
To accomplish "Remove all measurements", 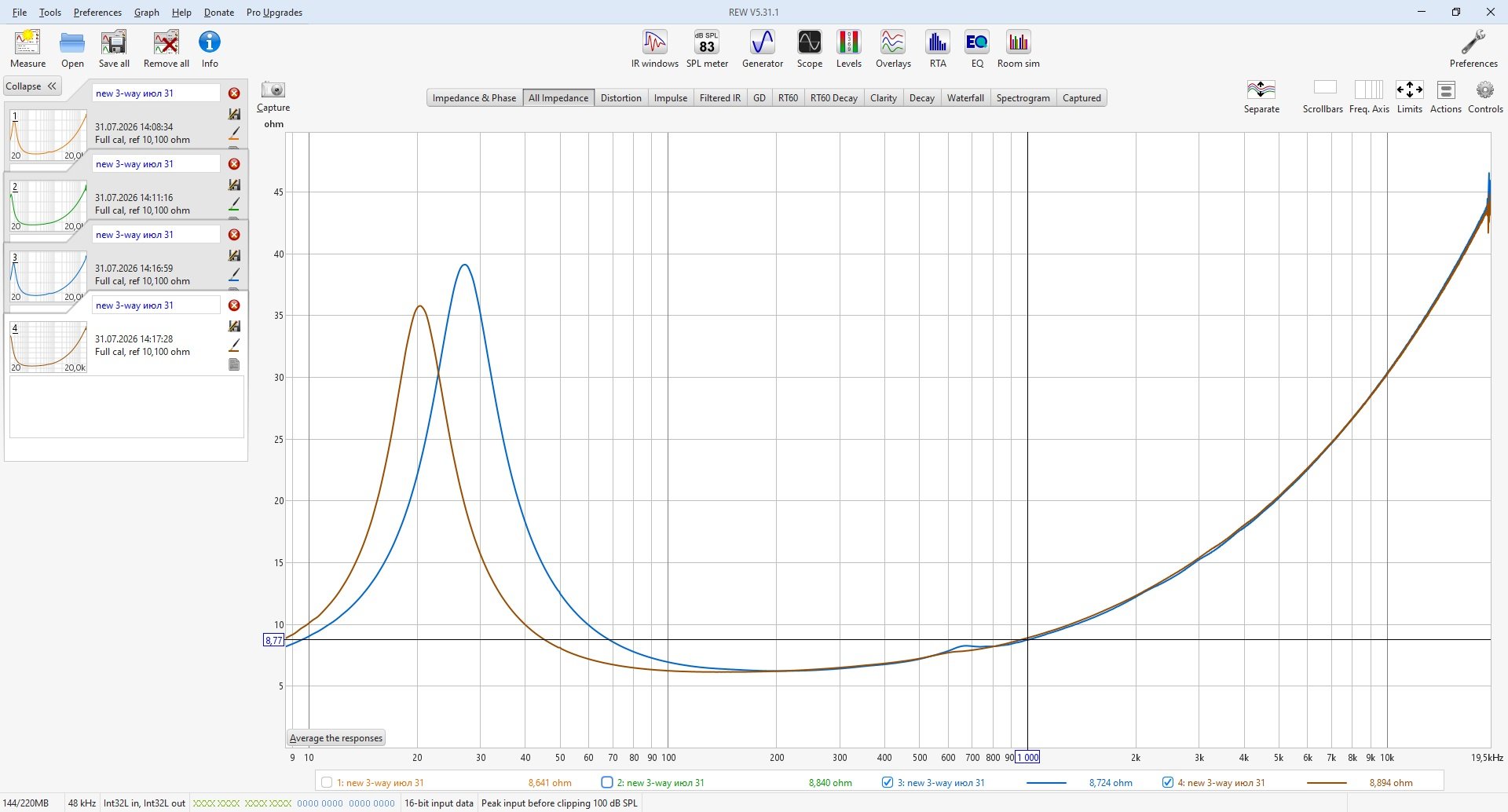I will point(167,48).
